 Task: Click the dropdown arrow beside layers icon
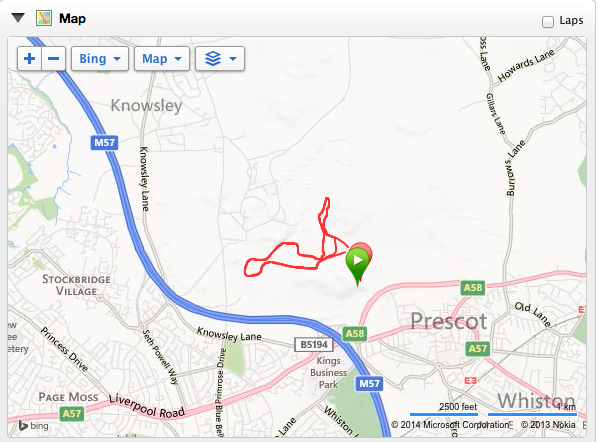click(233, 59)
